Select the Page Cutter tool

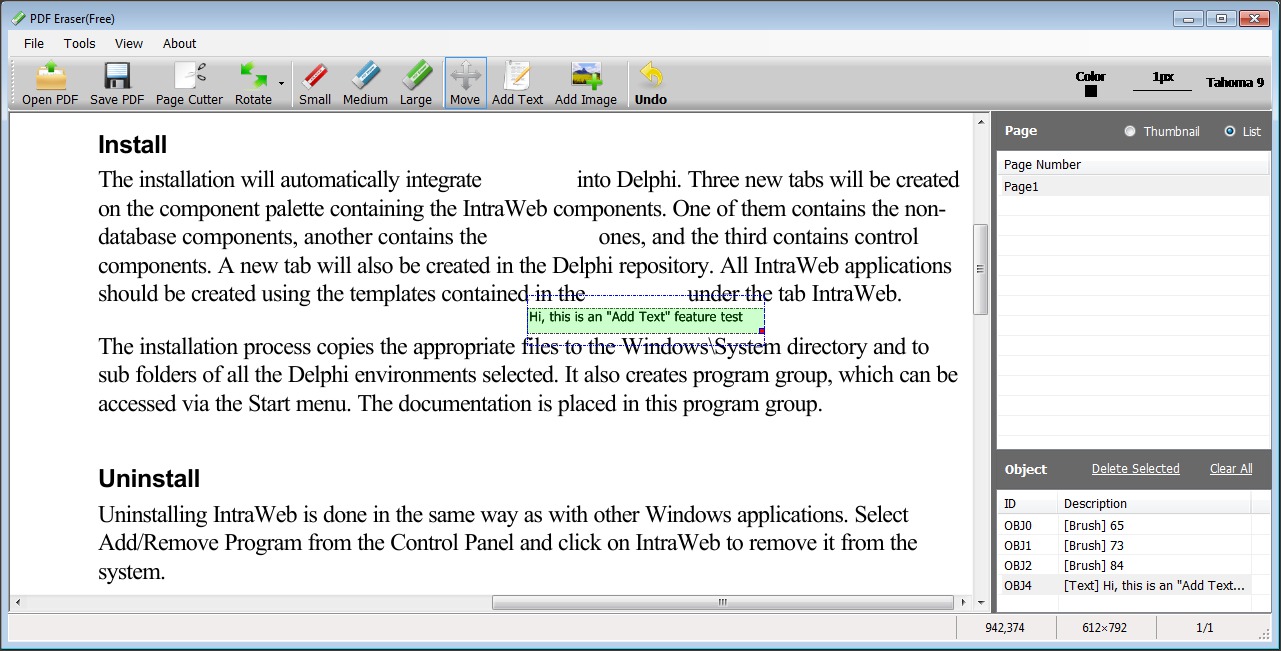(x=188, y=82)
